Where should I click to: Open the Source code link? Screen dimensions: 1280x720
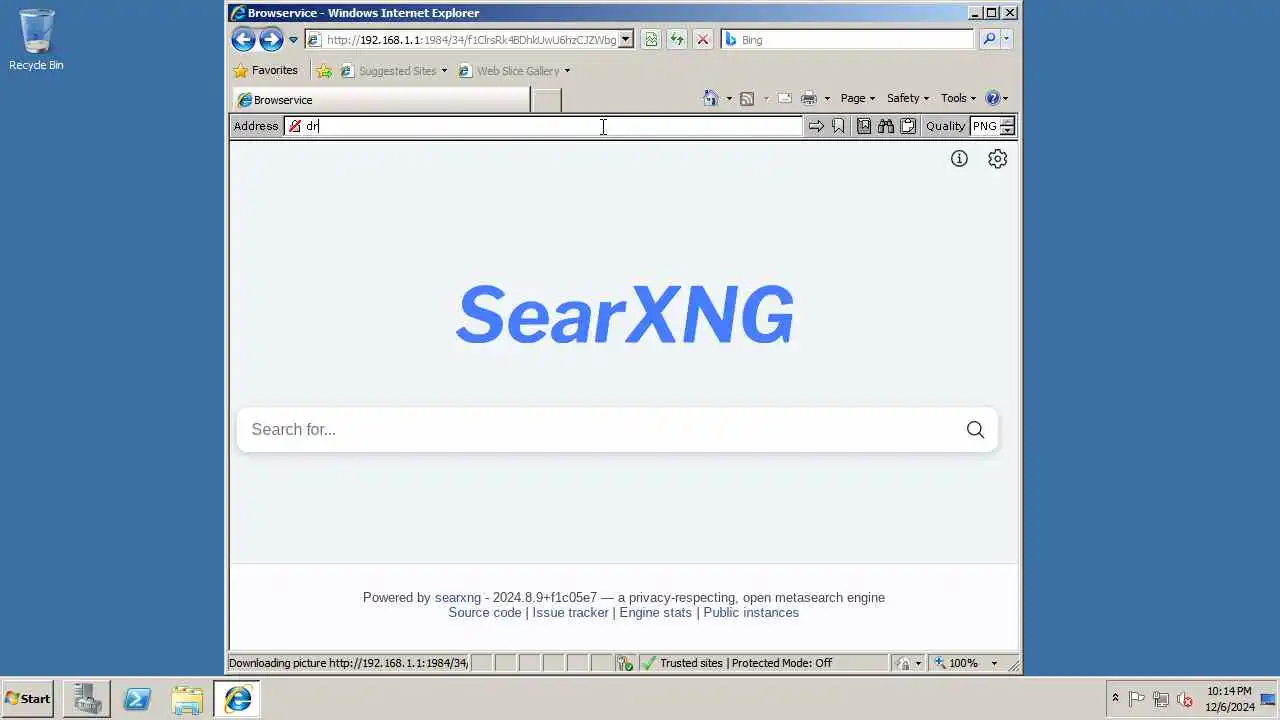pyautogui.click(x=485, y=613)
